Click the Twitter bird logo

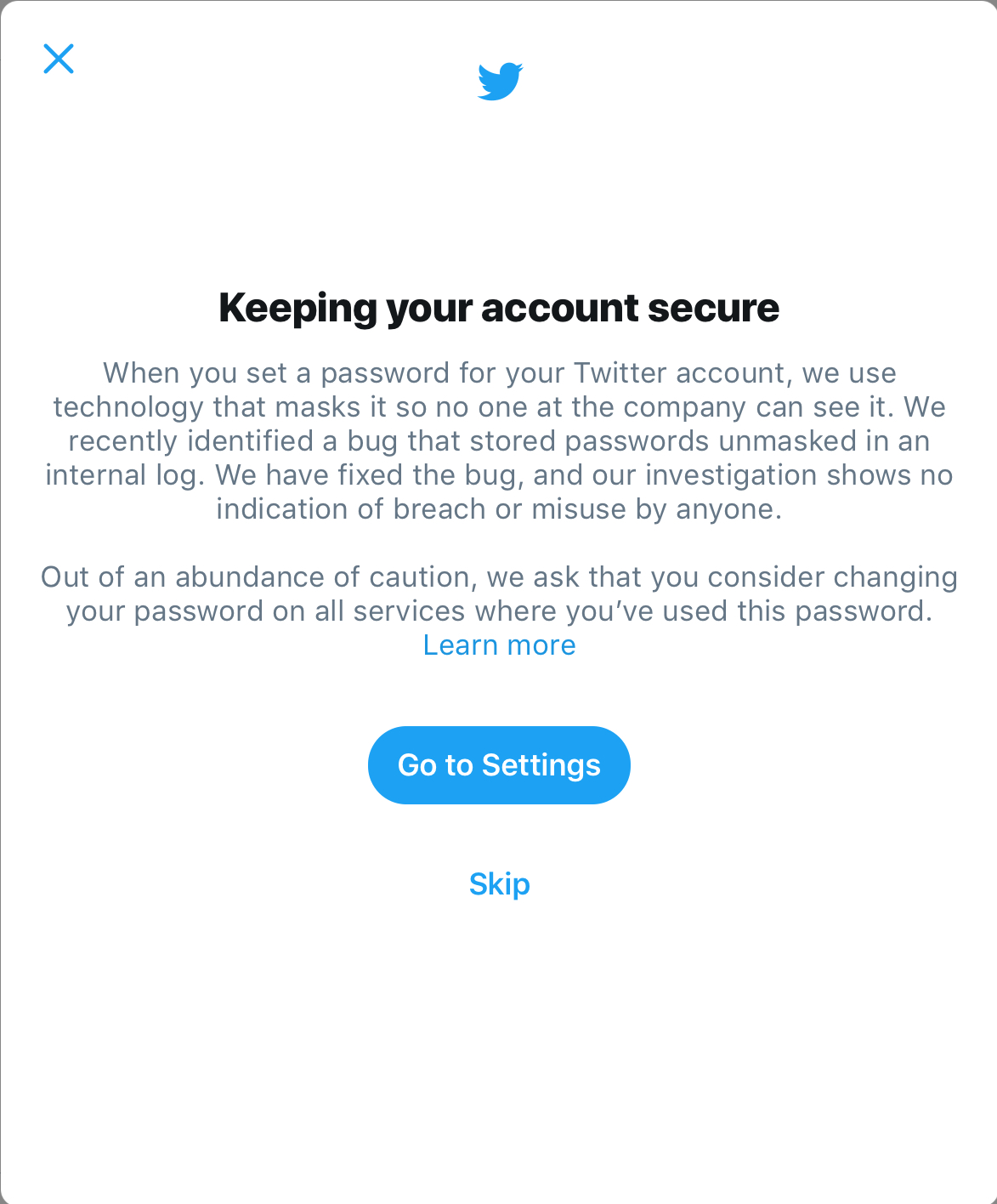tap(500, 81)
